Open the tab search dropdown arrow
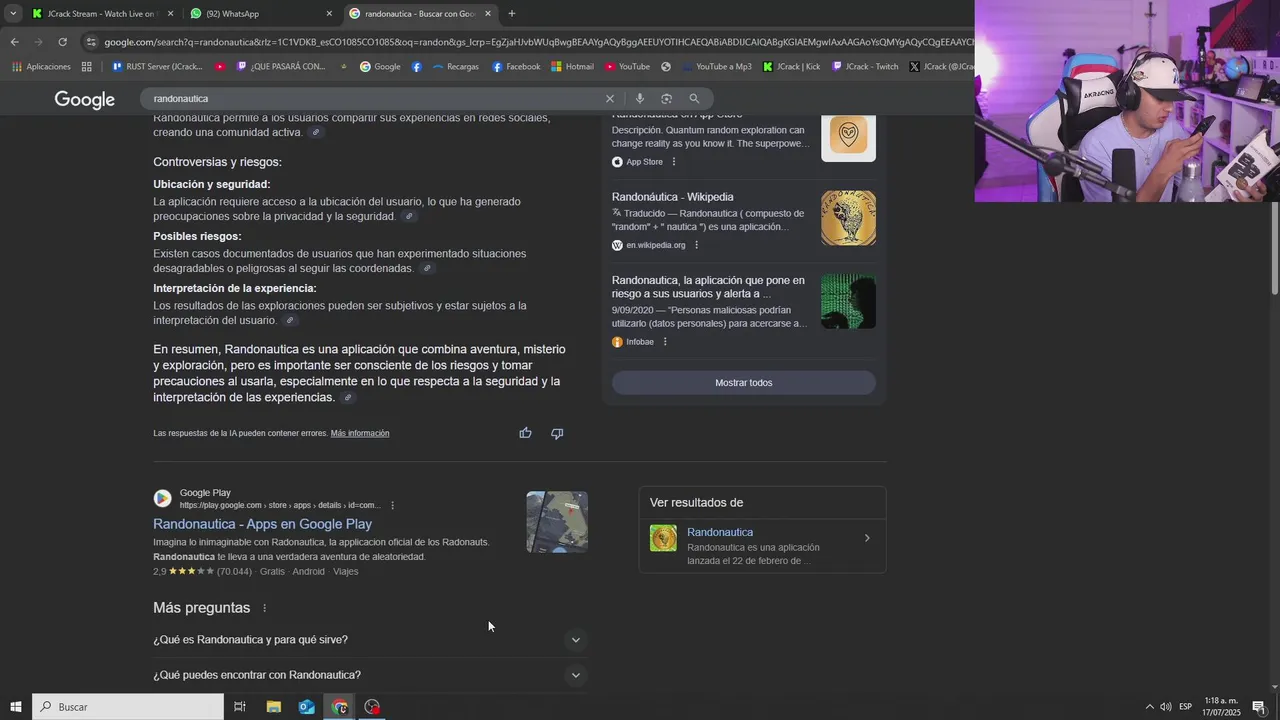The height and width of the screenshot is (720, 1280). tap(13, 14)
